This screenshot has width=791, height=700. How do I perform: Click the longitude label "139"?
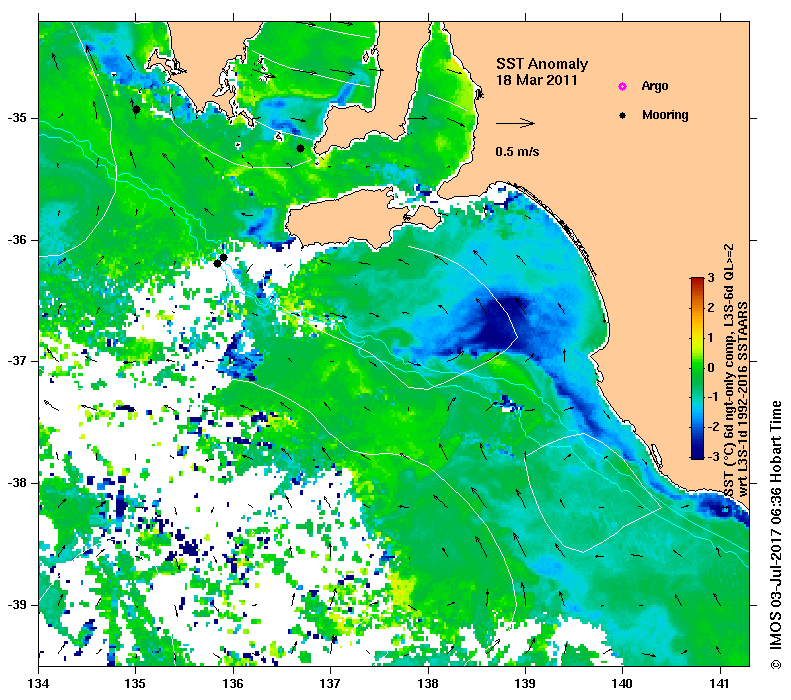pos(526,684)
